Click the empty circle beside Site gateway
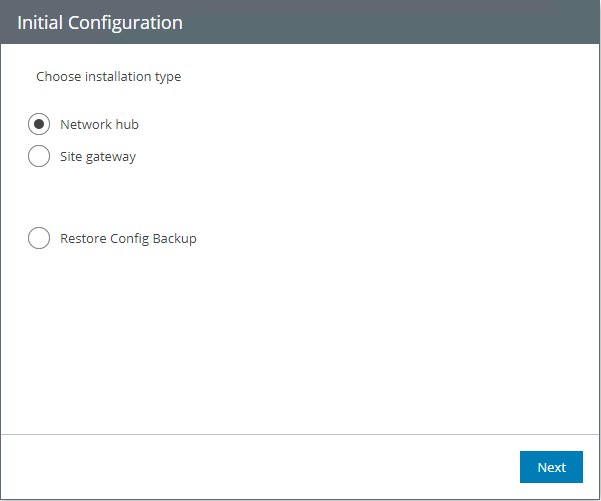Image resolution: width=601 pixels, height=501 pixels. [x=39, y=157]
